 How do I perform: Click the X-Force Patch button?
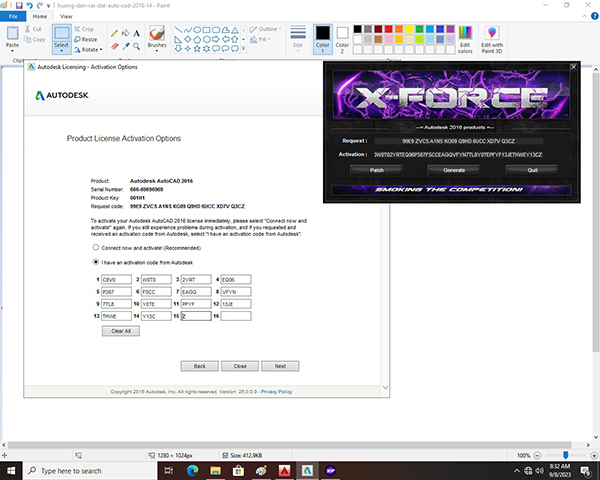(x=377, y=170)
